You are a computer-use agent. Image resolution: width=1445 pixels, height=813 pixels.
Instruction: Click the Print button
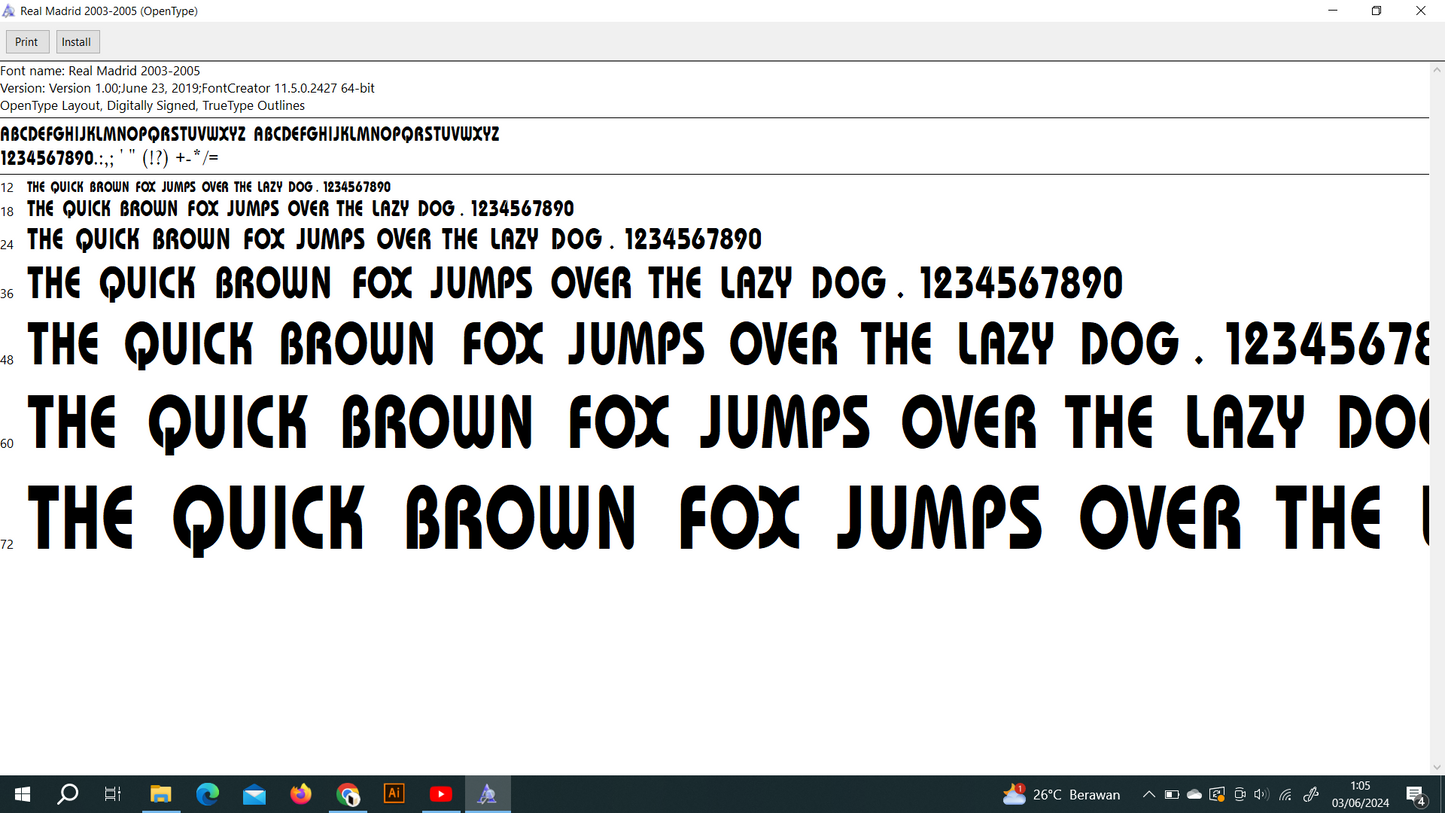click(27, 42)
